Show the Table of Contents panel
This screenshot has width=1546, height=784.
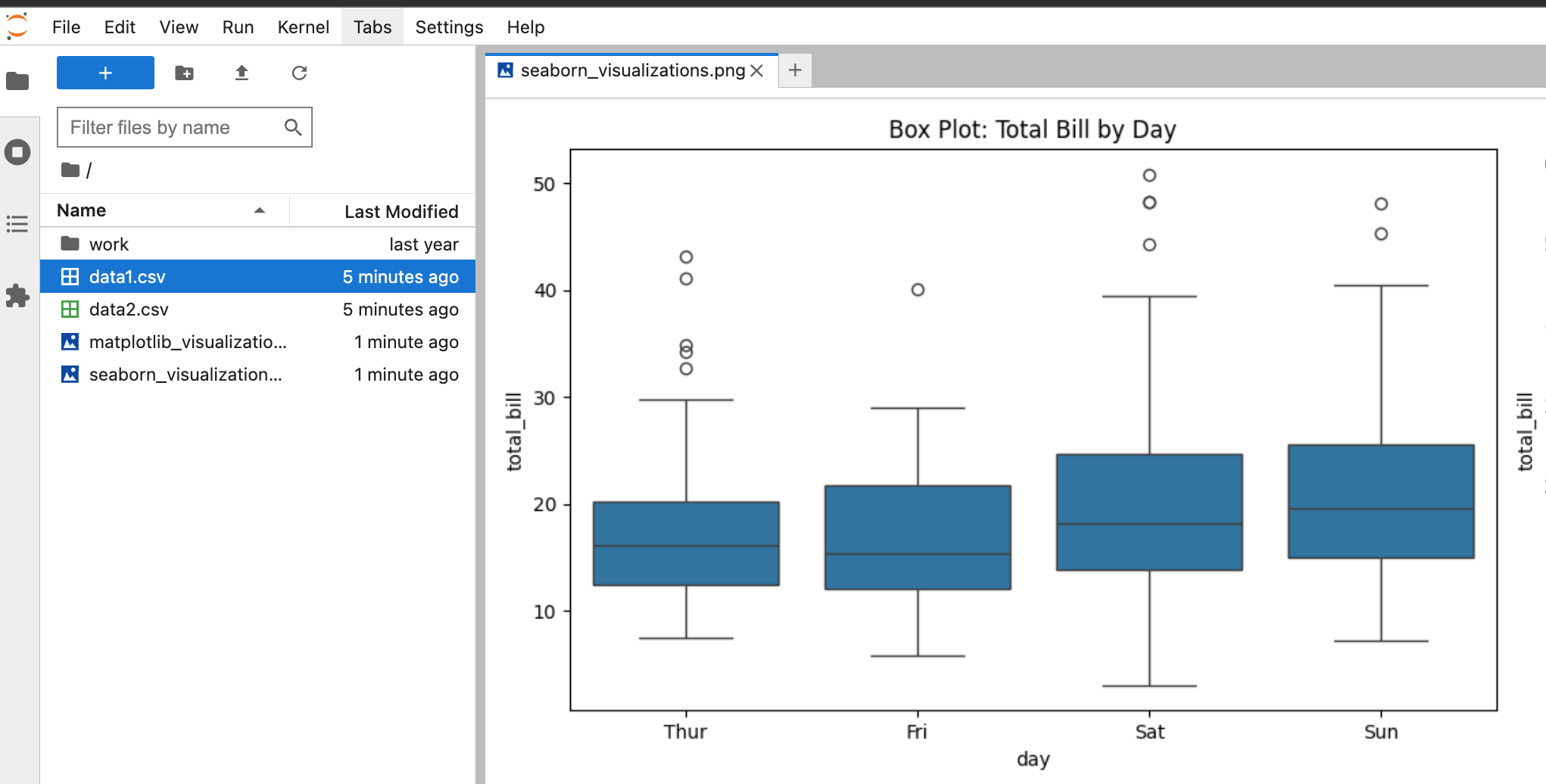pos(17,224)
